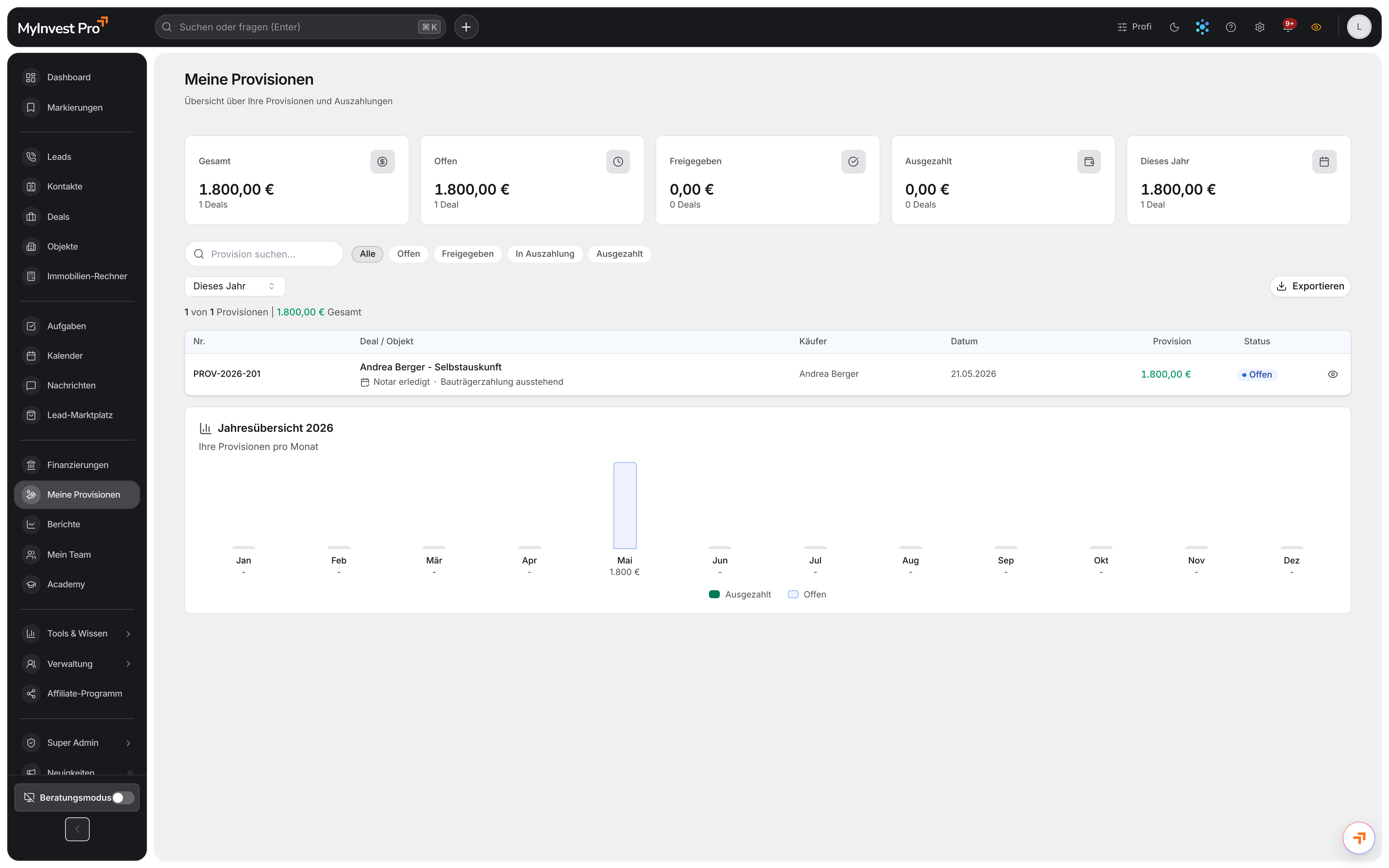Click the global Suchen oder fragen search bar

(x=300, y=27)
